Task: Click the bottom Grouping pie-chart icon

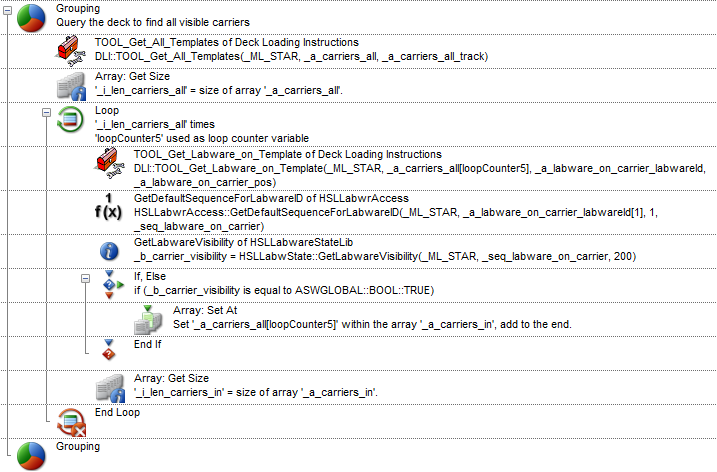Action: coord(30,452)
